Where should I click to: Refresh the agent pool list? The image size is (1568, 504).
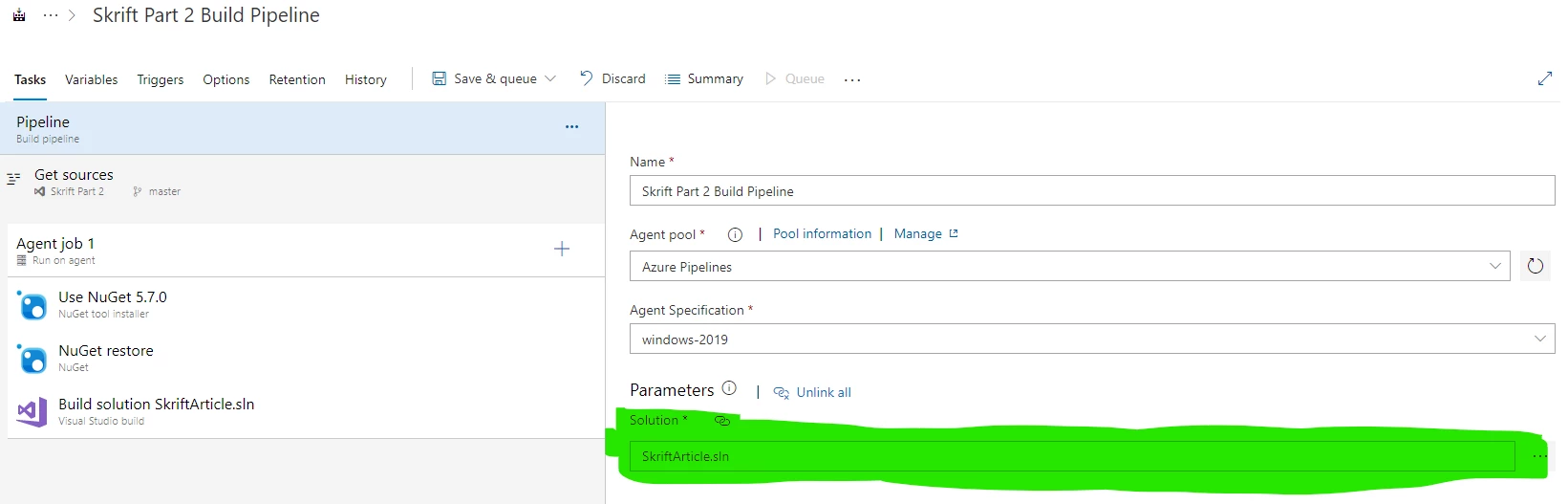click(x=1536, y=266)
